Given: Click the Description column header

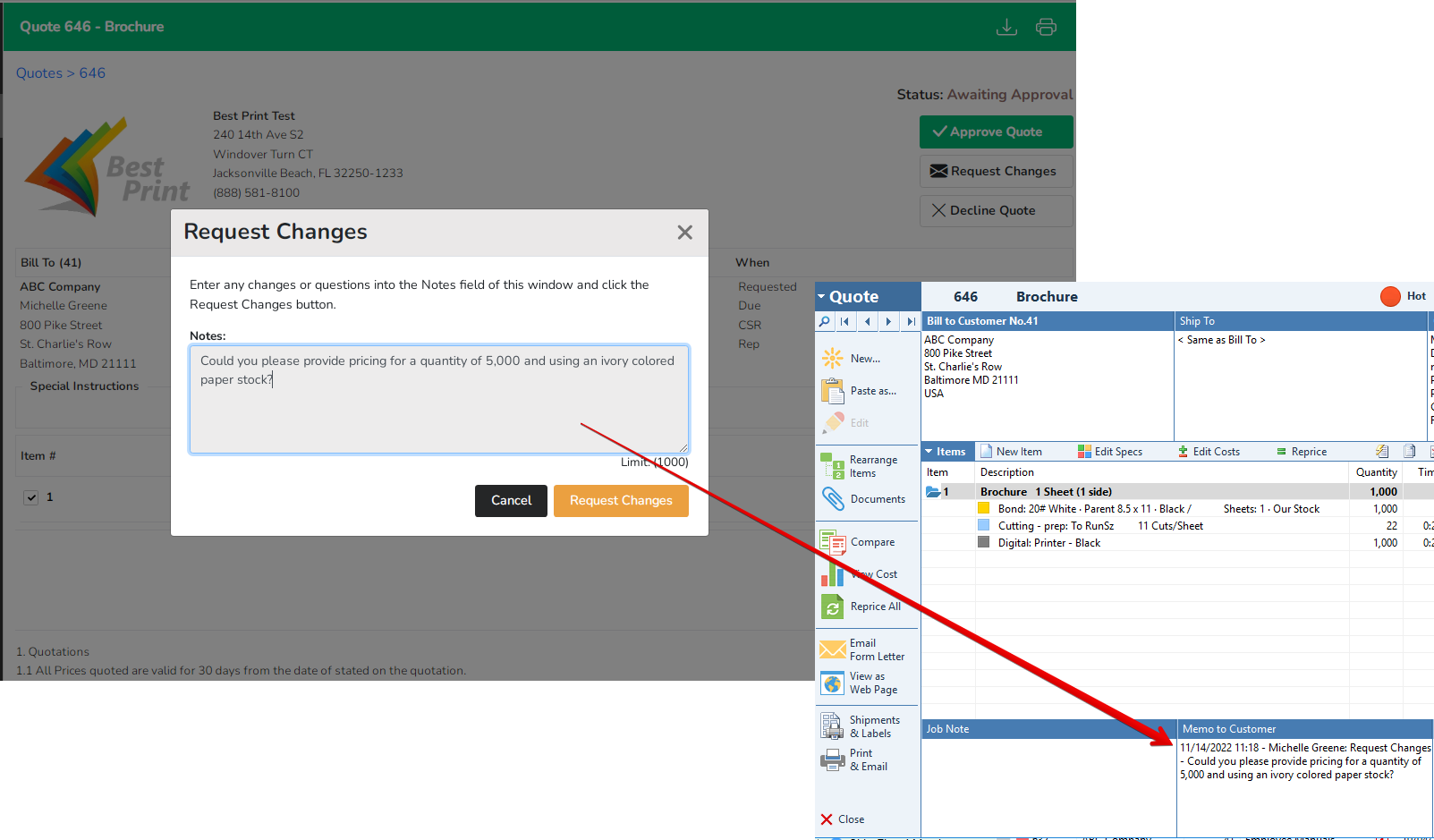Looking at the screenshot, I should tap(1161, 472).
